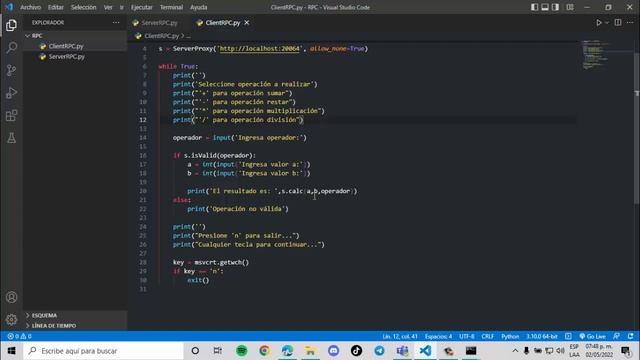Click the ClientRPC.py breadcrumb

[162, 36]
